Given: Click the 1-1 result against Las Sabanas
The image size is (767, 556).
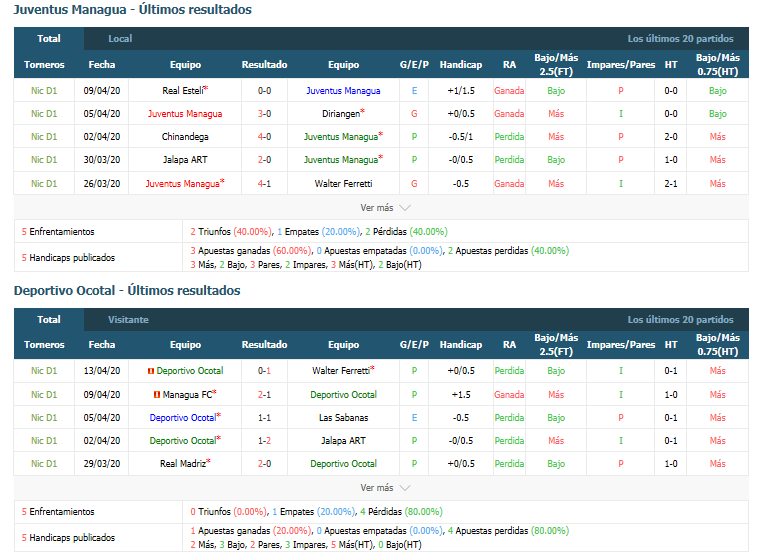Looking at the screenshot, I should point(264,418).
